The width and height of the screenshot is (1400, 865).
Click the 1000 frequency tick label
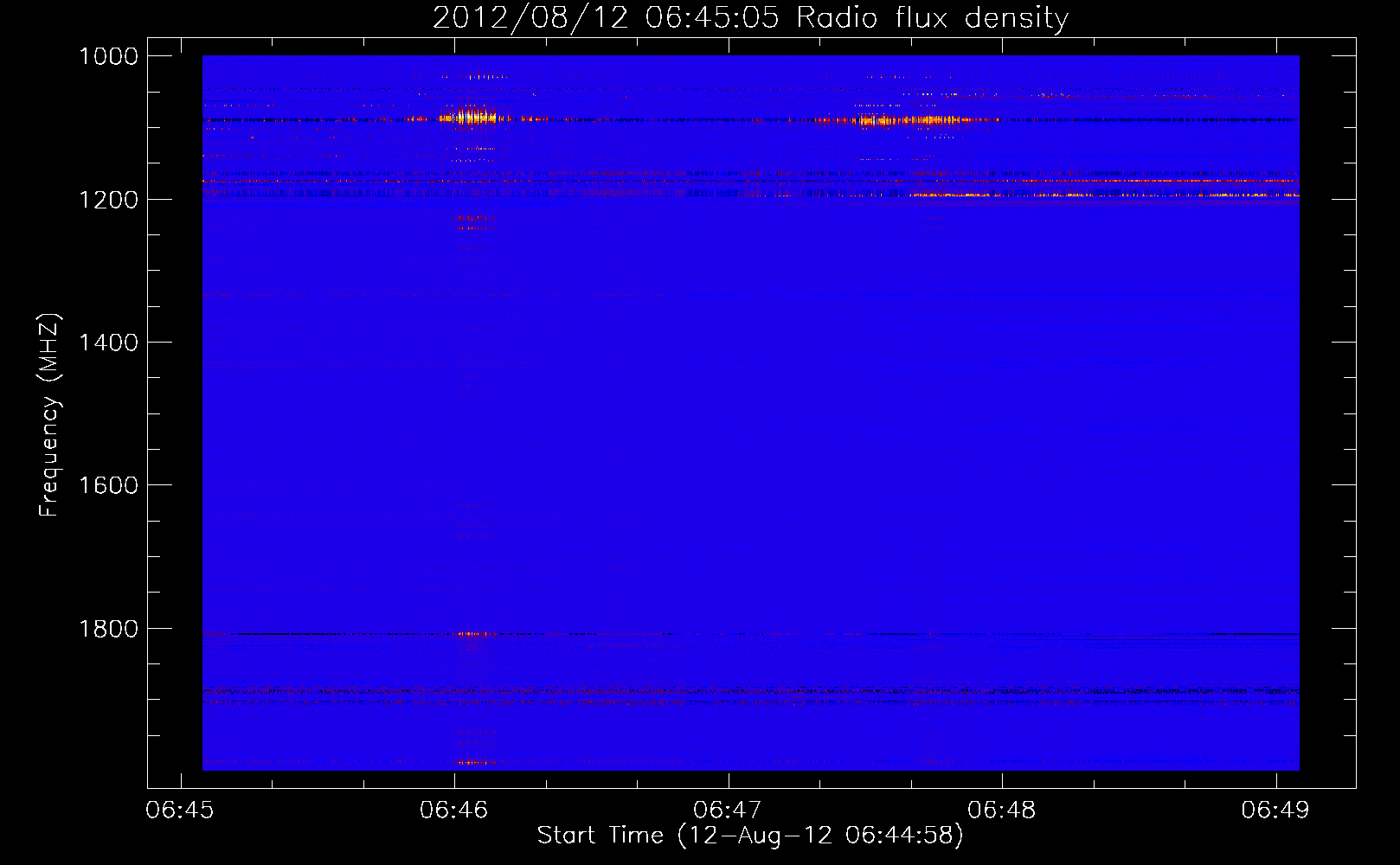pyautogui.click(x=109, y=56)
